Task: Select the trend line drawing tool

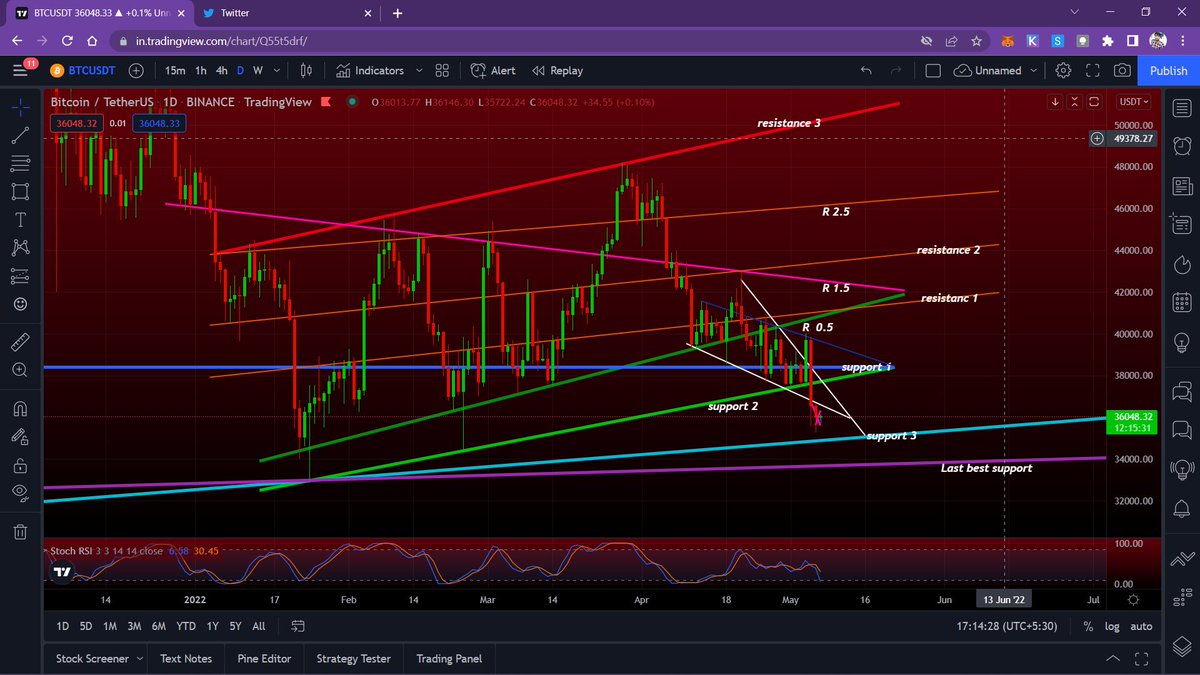Action: [20, 135]
